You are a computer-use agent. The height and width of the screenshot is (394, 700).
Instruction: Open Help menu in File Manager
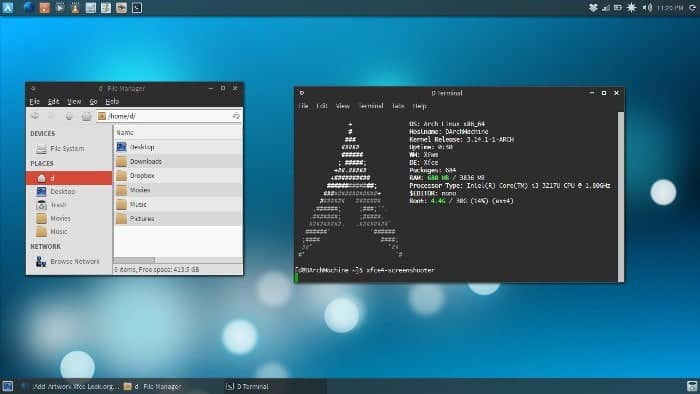pyautogui.click(x=112, y=102)
